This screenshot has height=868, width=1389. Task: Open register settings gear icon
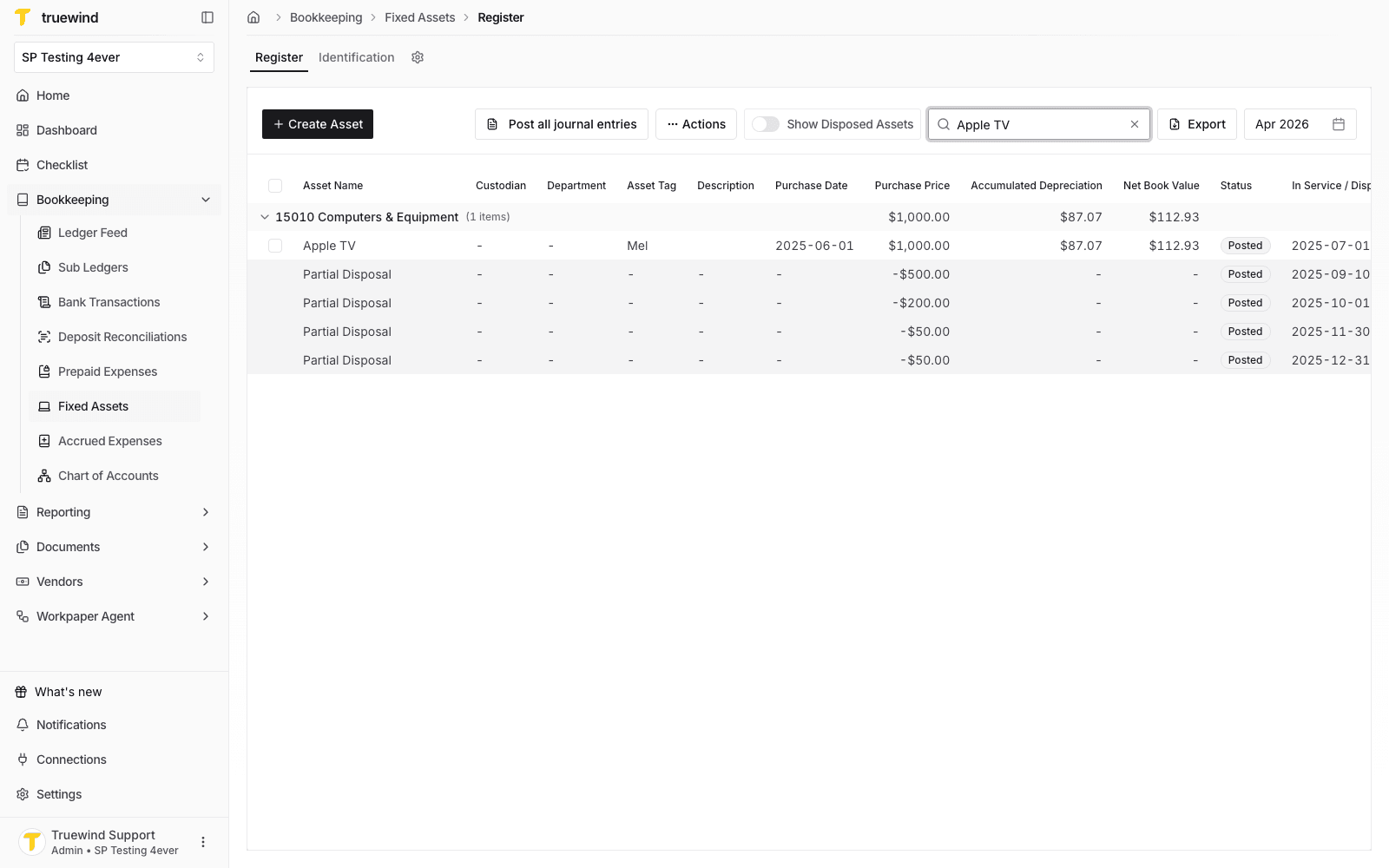point(418,57)
